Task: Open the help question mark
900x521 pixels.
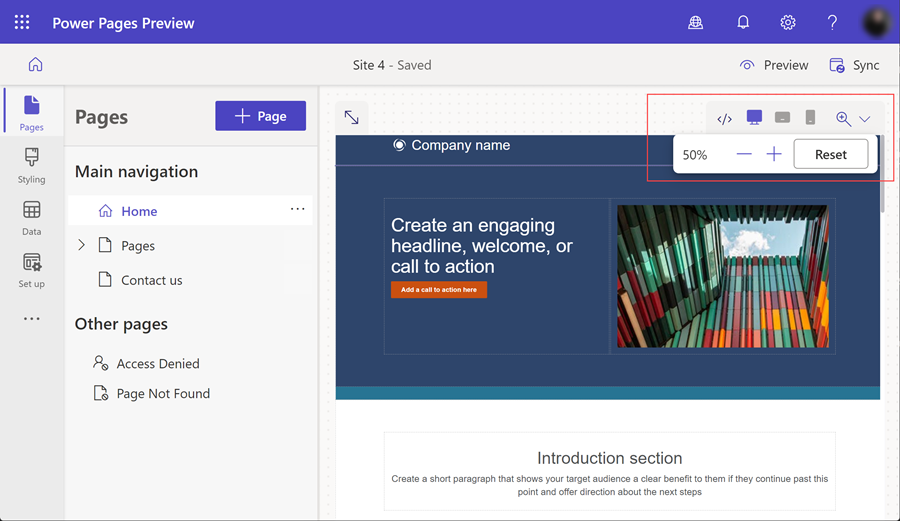Action: (832, 22)
